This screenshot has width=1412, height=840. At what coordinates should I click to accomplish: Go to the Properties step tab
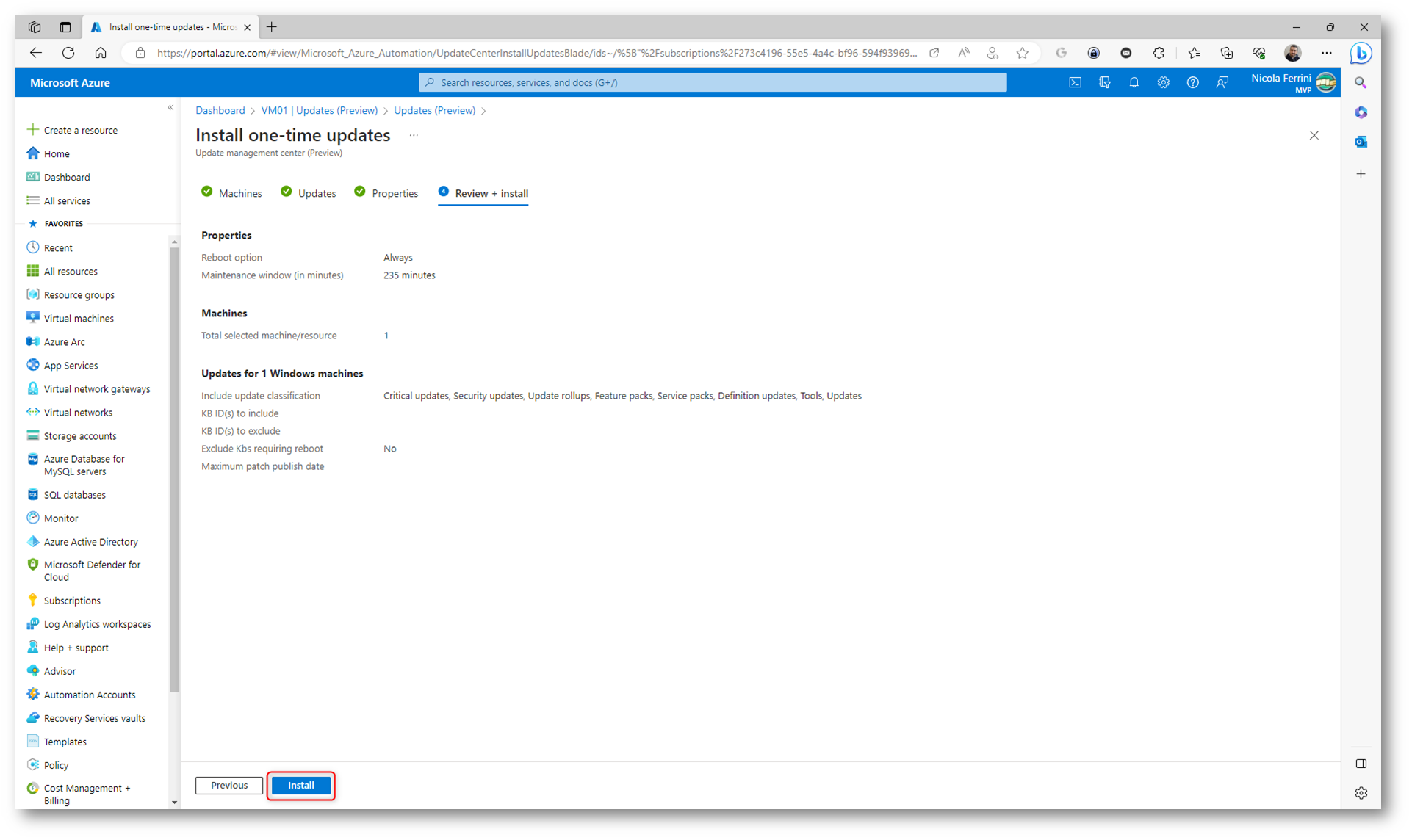click(x=386, y=193)
